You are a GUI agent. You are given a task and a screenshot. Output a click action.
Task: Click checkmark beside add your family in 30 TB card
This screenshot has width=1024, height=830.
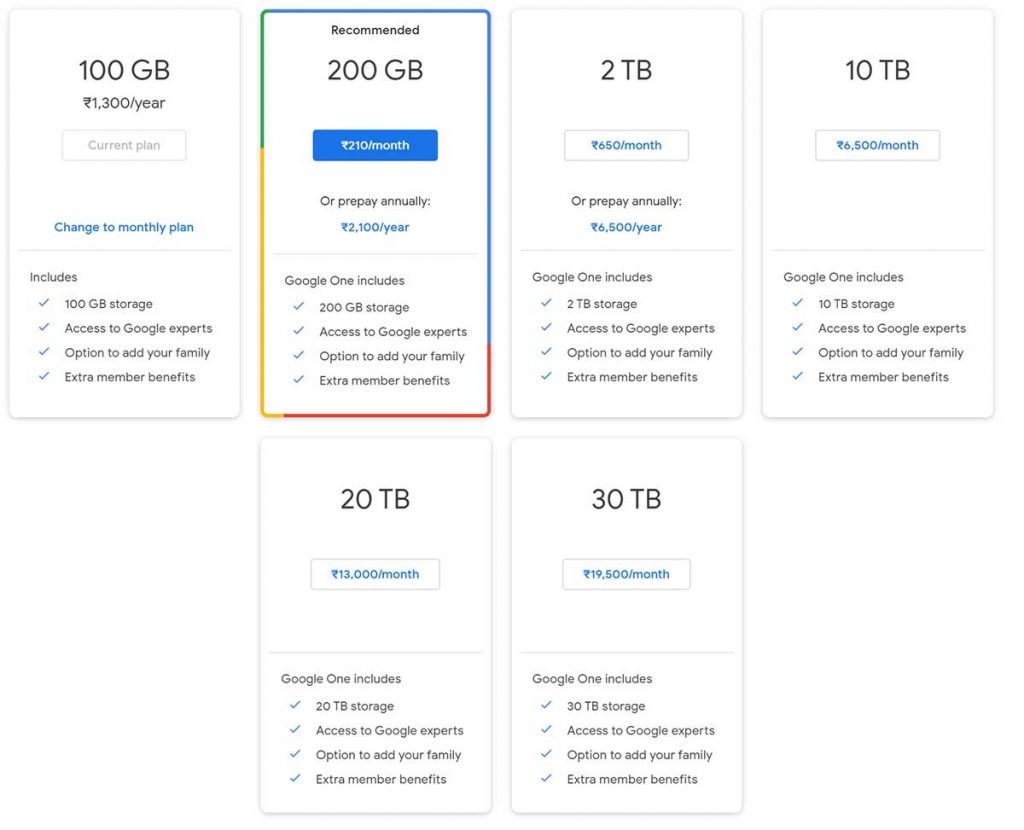point(546,754)
